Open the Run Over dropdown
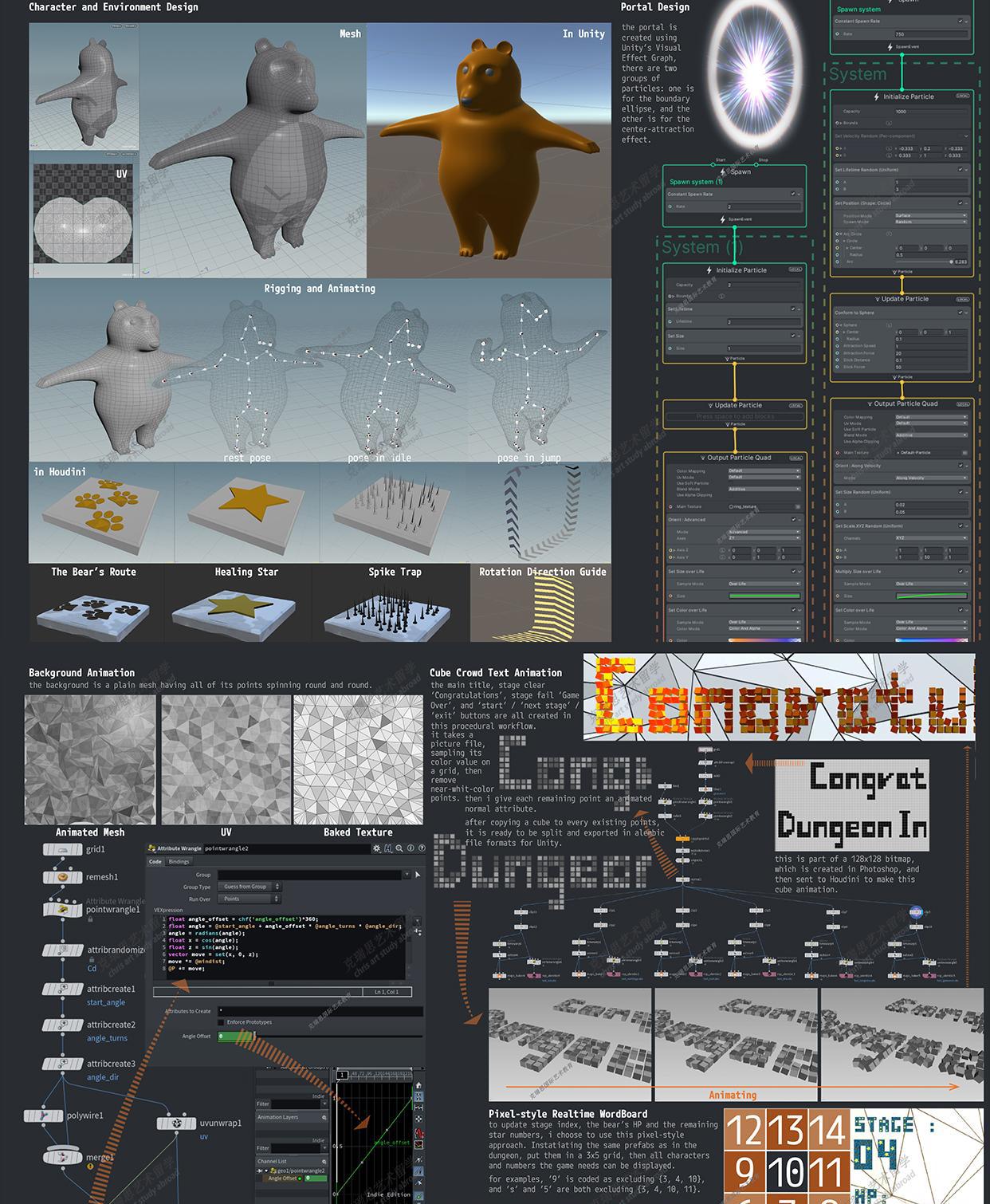The height and width of the screenshot is (1204, 990). pyautogui.click(x=250, y=899)
